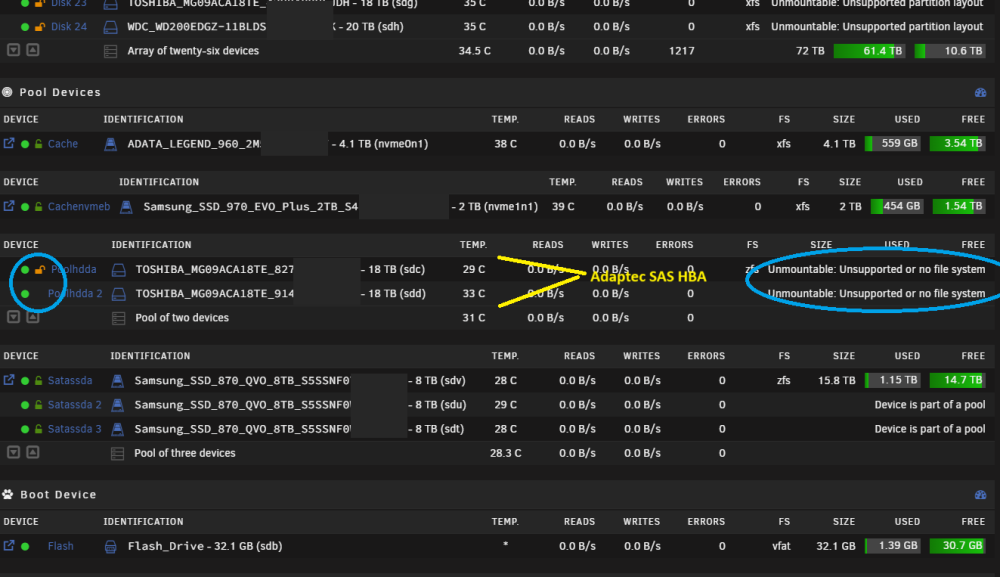
Task: Click the Cachenvmeb 454 GB used bar
Action: coord(897,206)
